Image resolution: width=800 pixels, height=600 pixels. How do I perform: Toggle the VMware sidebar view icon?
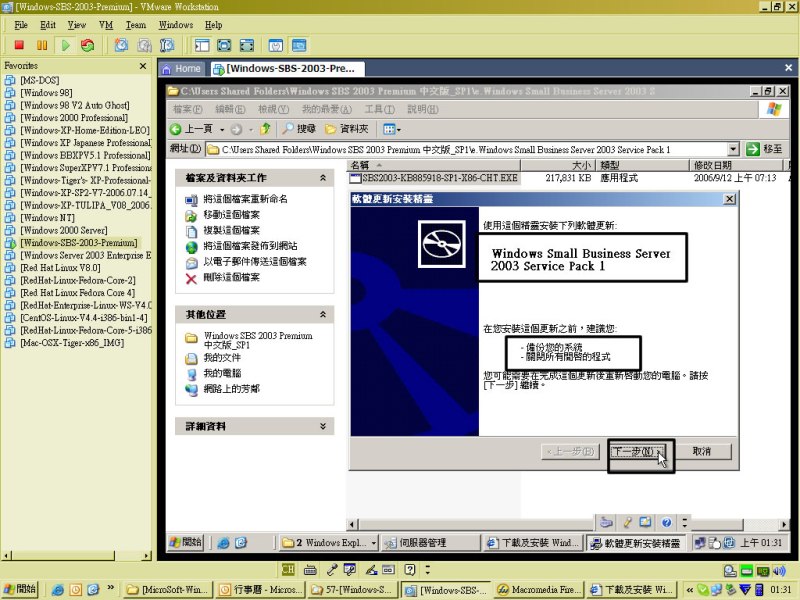point(202,45)
